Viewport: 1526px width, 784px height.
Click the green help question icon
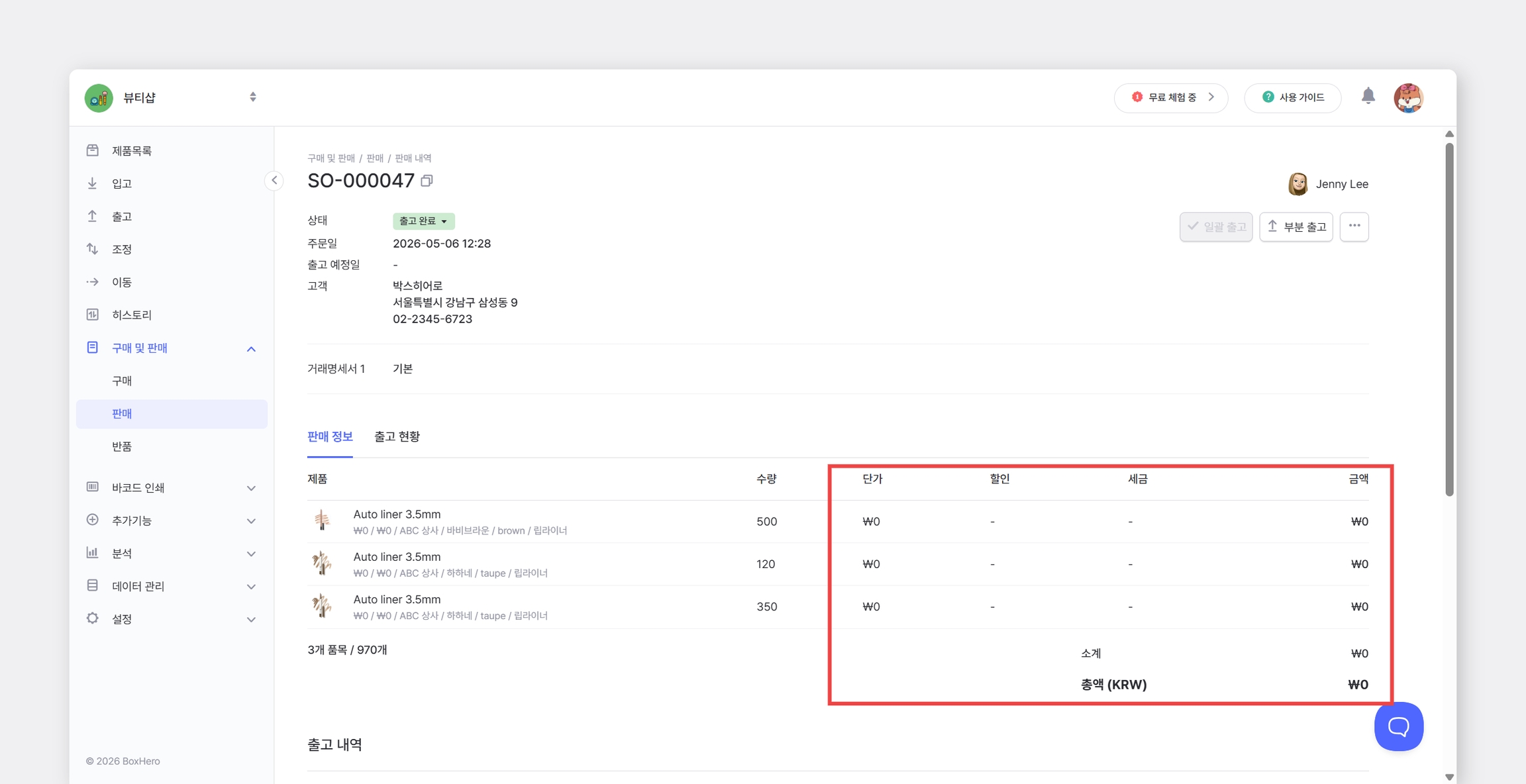[1268, 97]
